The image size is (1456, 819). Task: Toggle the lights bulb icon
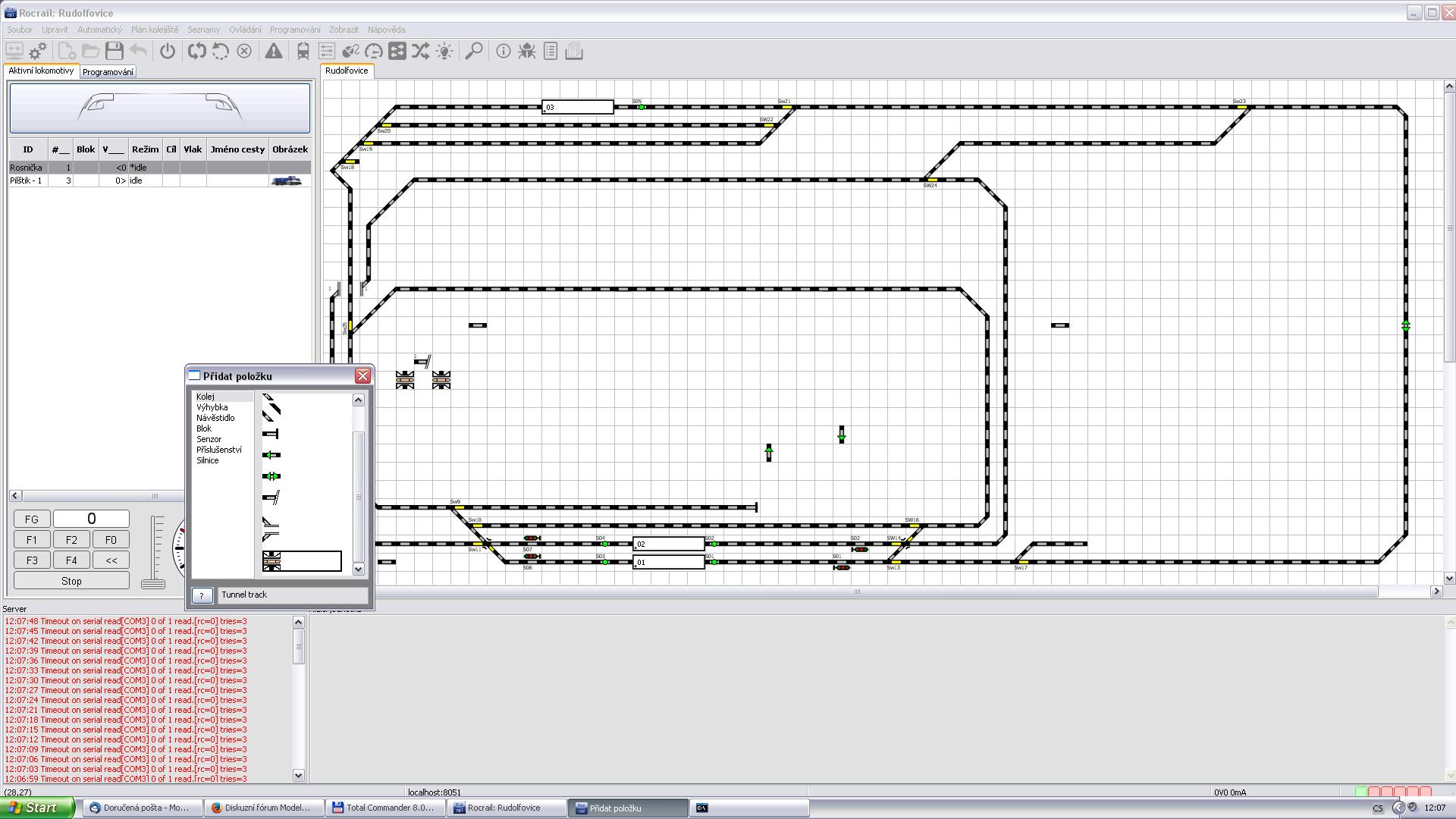click(x=444, y=52)
